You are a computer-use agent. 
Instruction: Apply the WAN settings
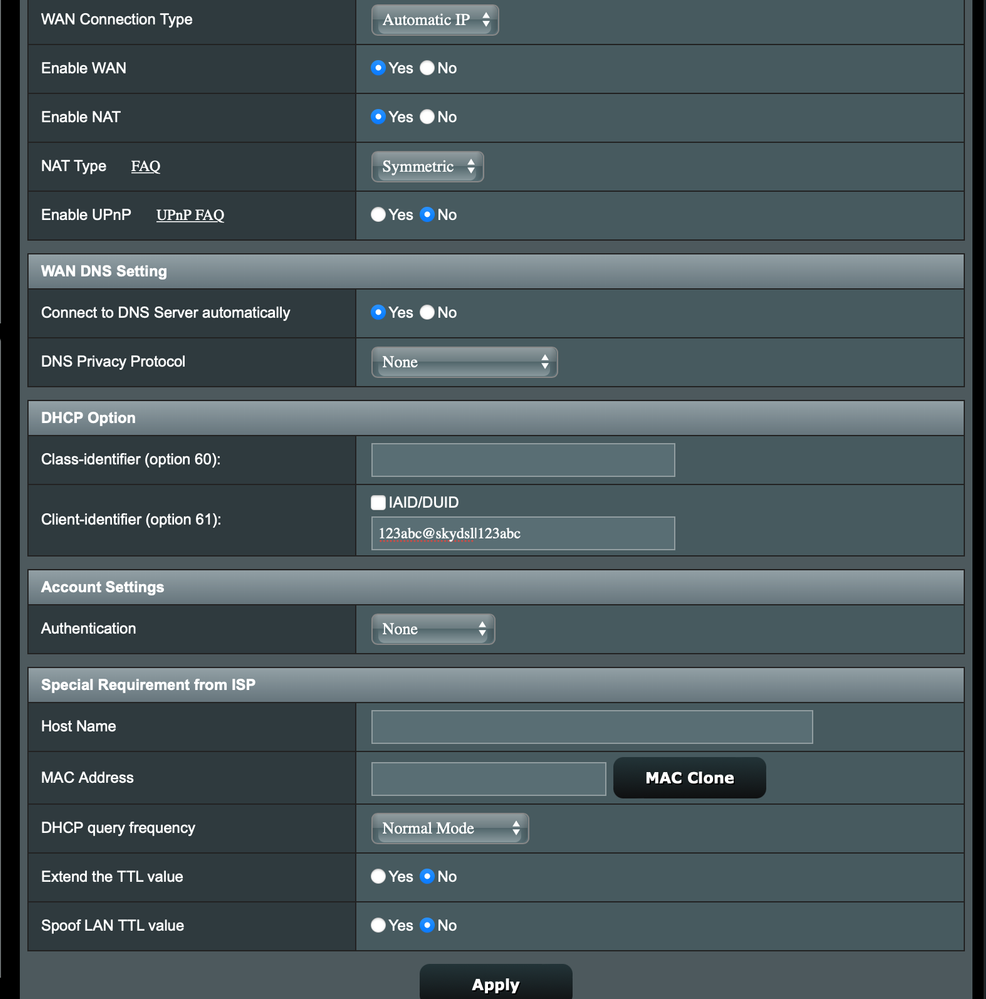[x=495, y=984]
